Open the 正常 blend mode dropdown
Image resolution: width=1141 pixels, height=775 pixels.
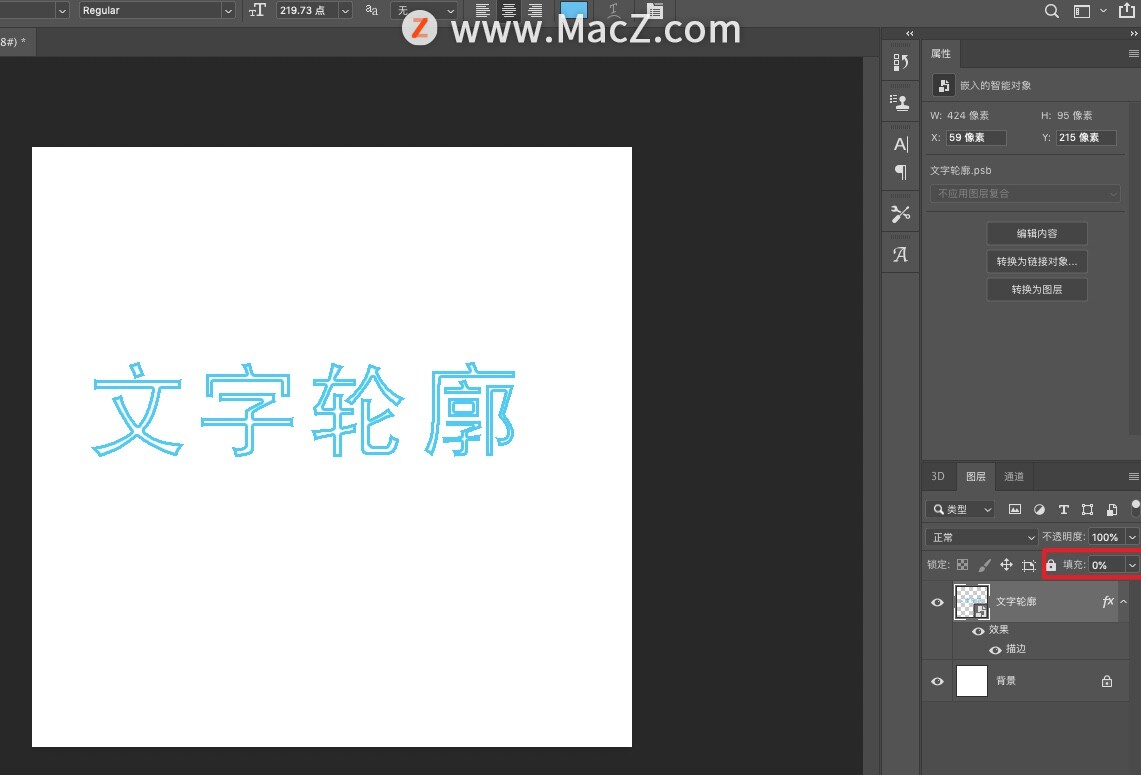pos(982,537)
